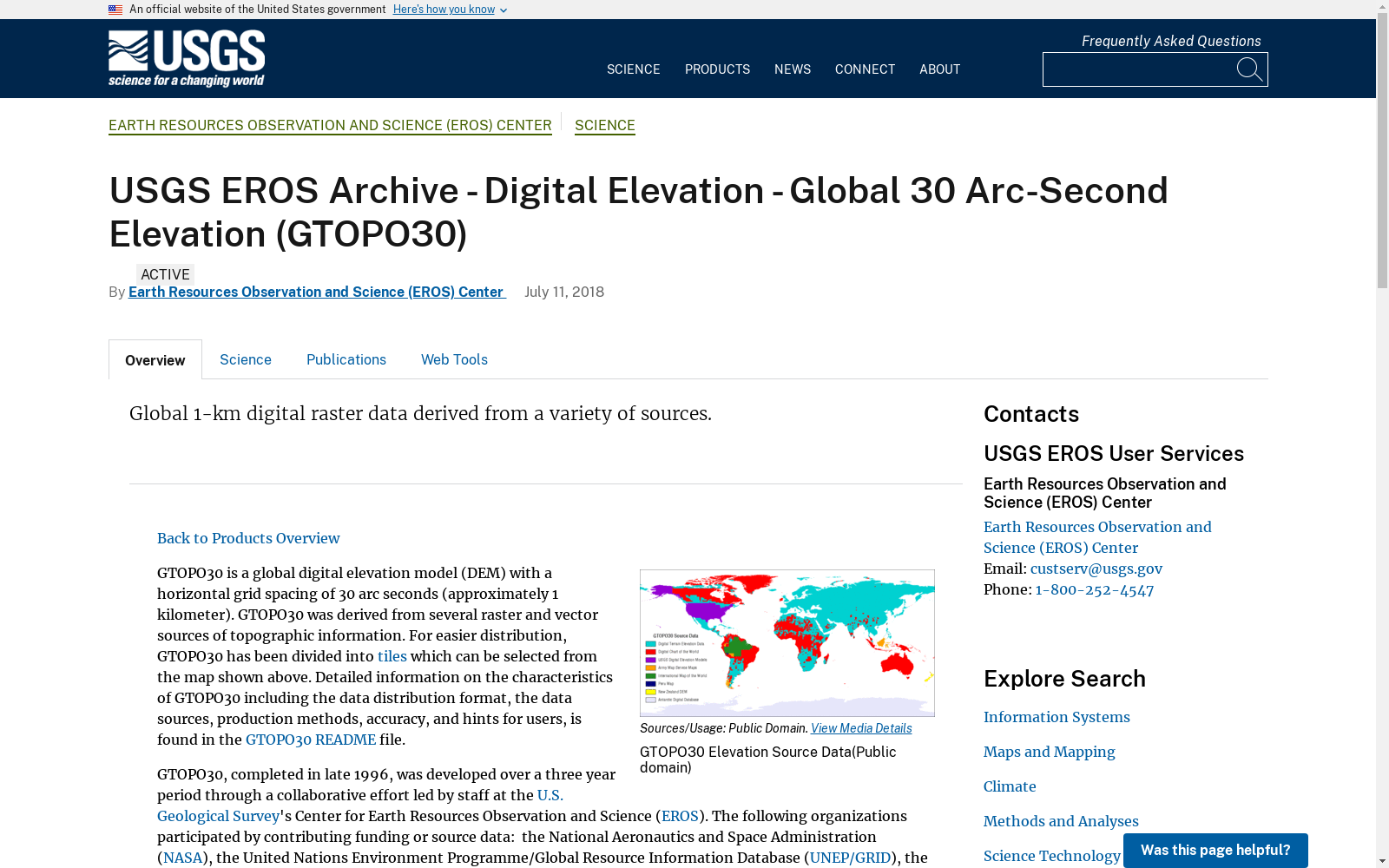Open the tiles link

click(392, 656)
